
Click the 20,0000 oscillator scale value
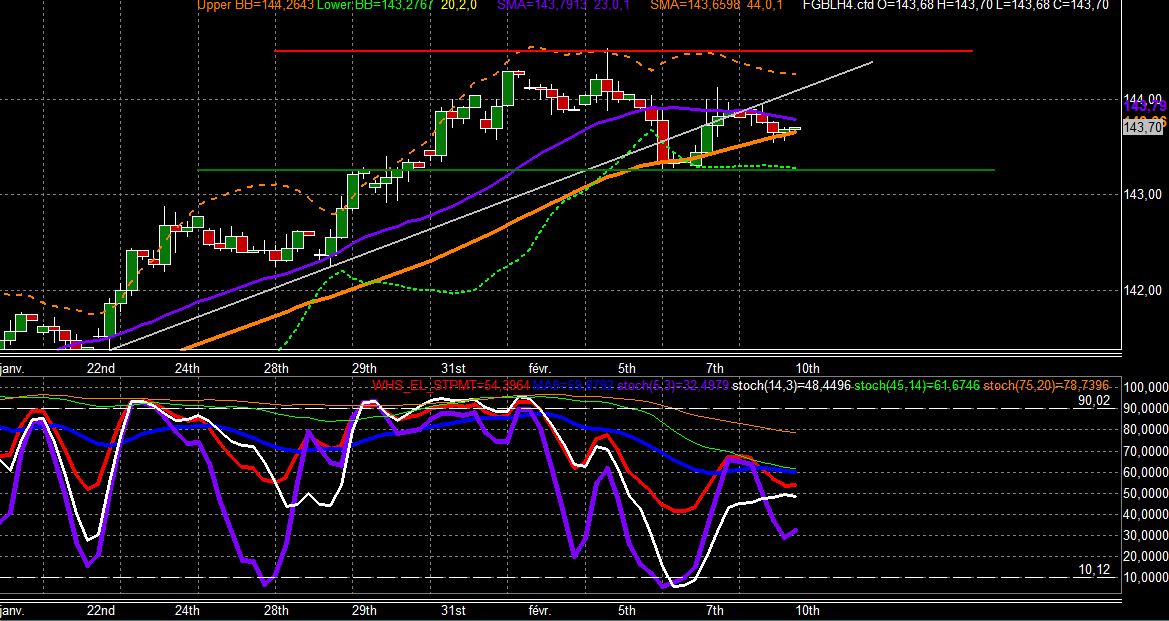point(1145,556)
